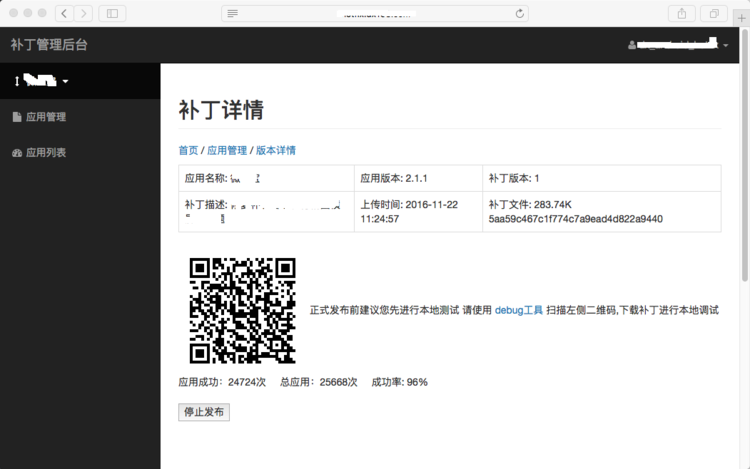This screenshot has width=750, height=469.
Task: Select the 应用名称 cell
Action: click(x=266, y=178)
